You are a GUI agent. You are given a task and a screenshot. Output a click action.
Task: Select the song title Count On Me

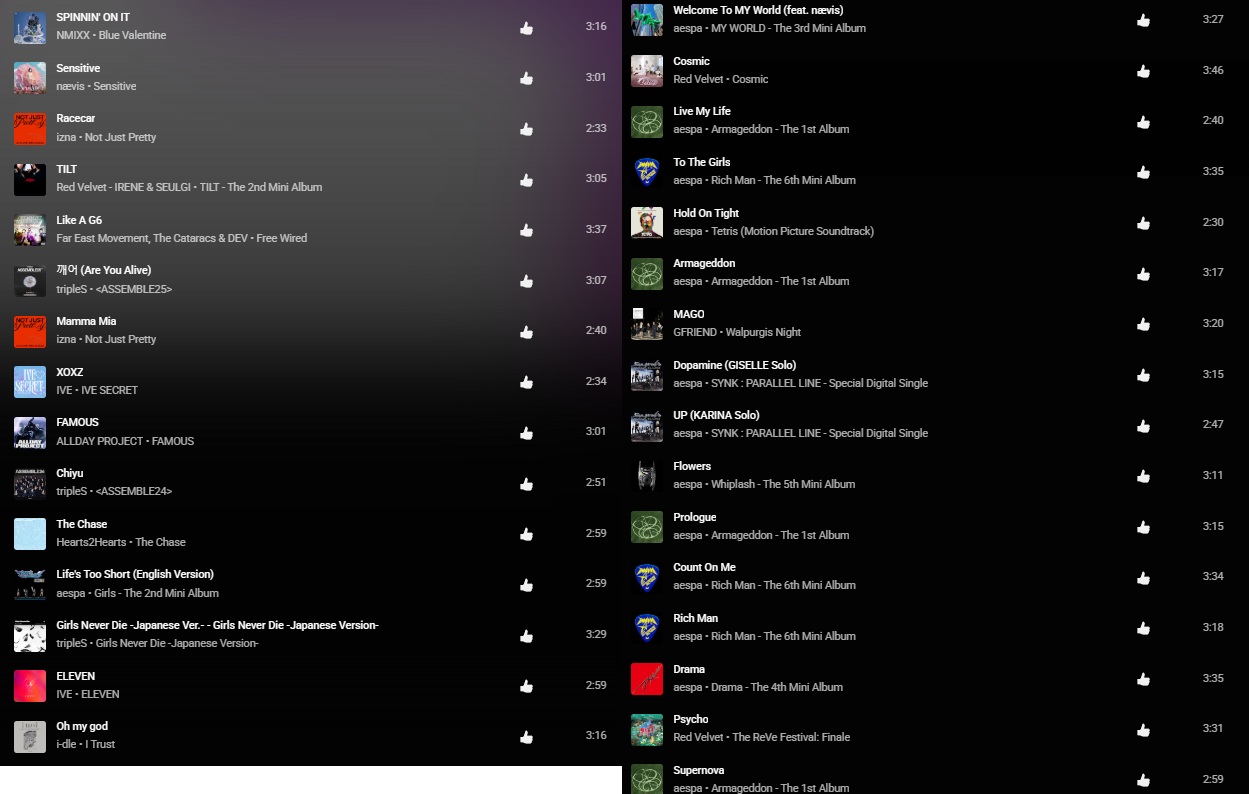[x=704, y=567]
